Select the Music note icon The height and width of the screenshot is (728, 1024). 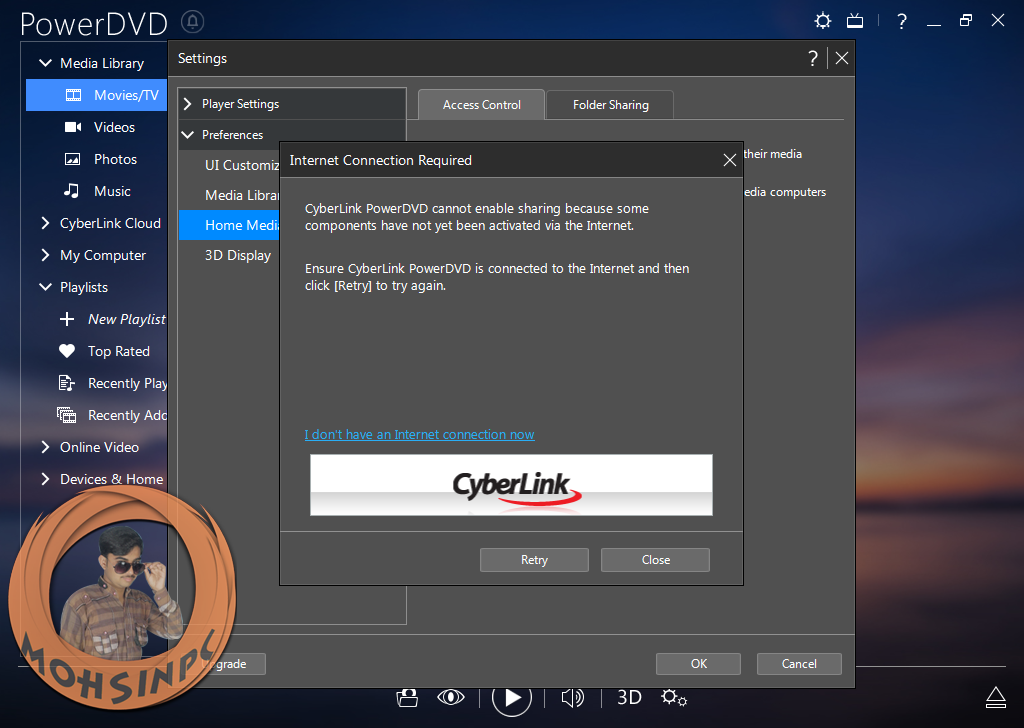coord(71,191)
